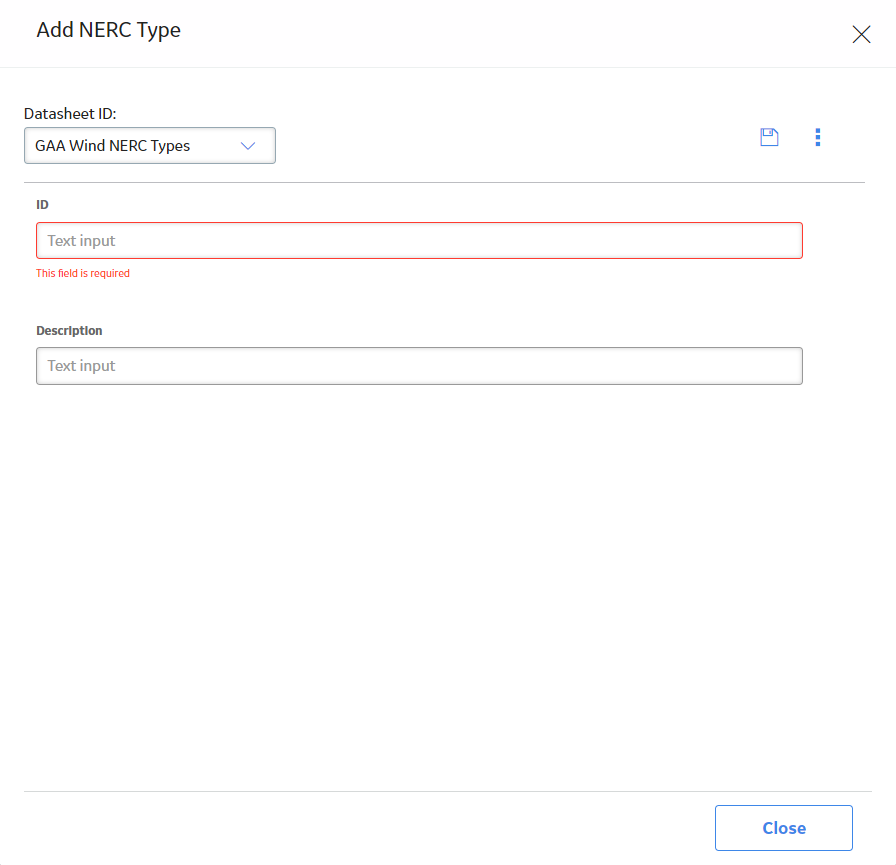Viewport: 896px width, 865px height.
Task: Save the new NERC Type record
Action: [x=769, y=137]
